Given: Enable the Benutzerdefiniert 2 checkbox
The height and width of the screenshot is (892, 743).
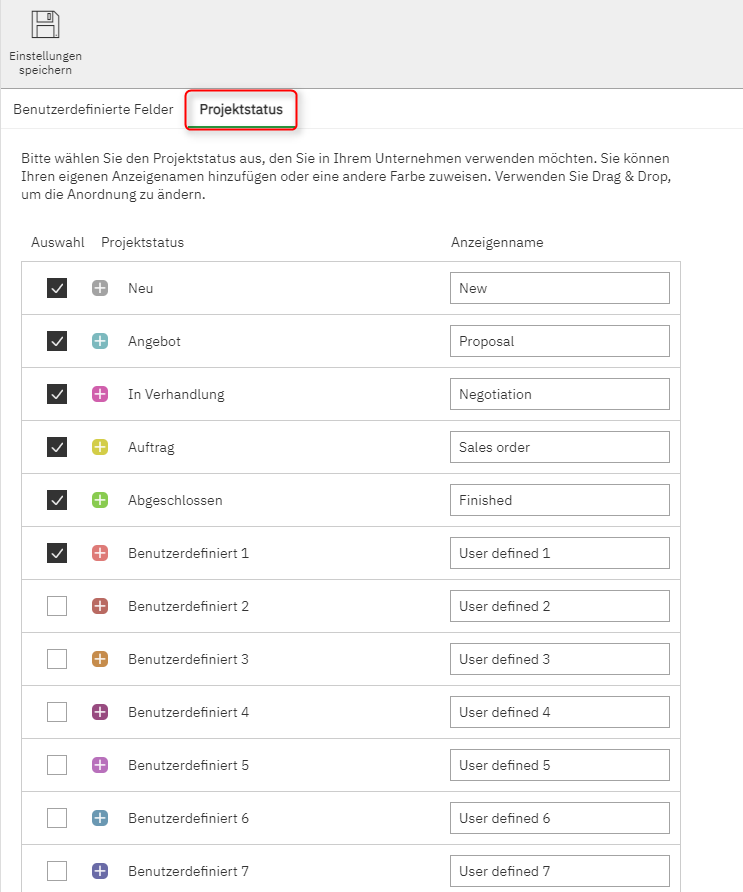Looking at the screenshot, I should pyautogui.click(x=57, y=606).
